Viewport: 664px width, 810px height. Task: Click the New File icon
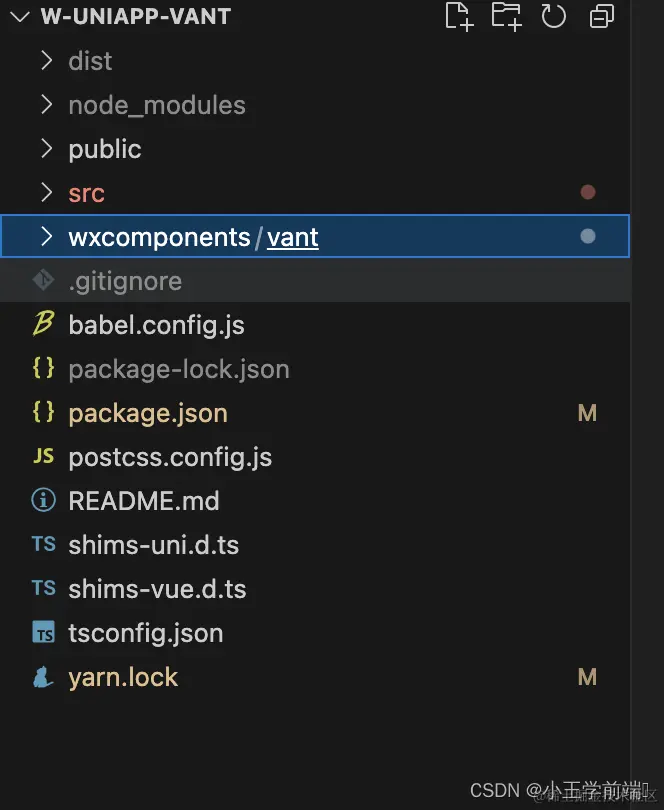[x=457, y=16]
